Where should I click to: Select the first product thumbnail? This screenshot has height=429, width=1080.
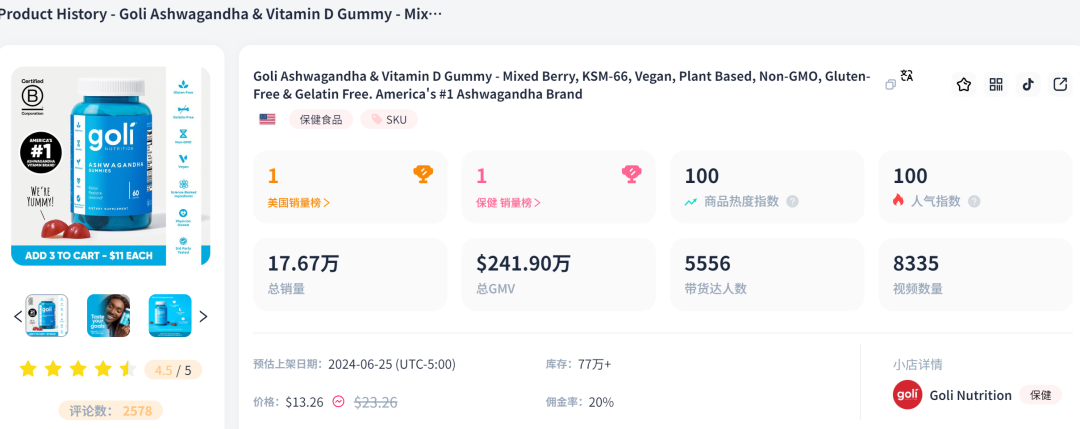47,316
